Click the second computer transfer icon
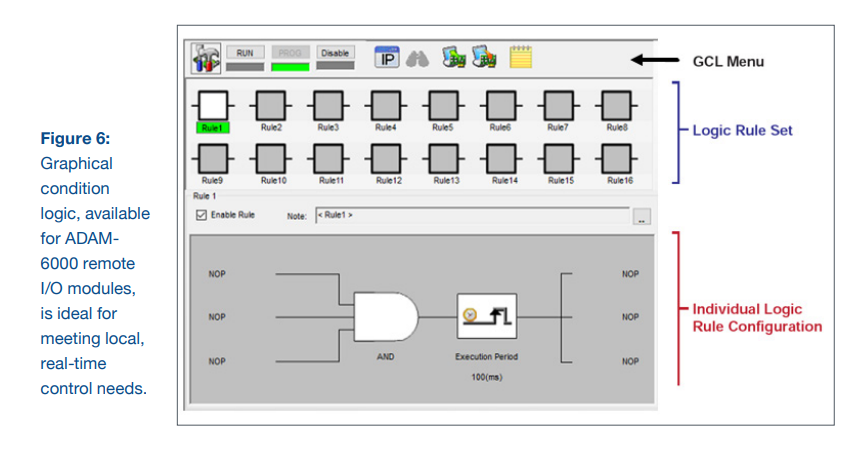The width and height of the screenshot is (858, 450). point(485,57)
